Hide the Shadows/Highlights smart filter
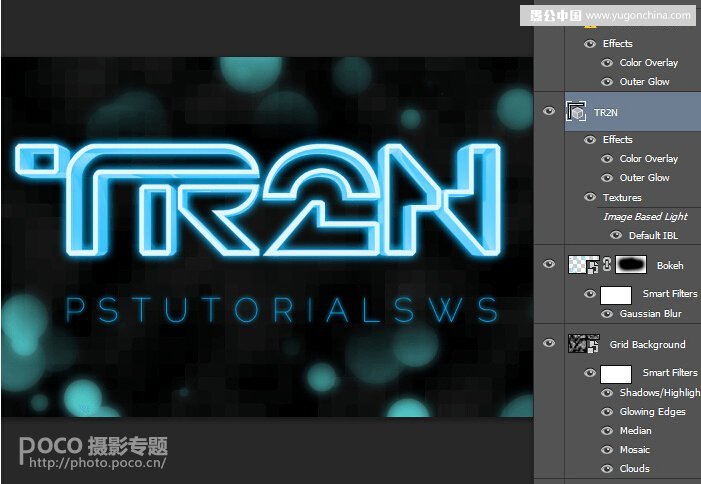Image resolution: width=701 pixels, height=484 pixels. (x=607, y=393)
